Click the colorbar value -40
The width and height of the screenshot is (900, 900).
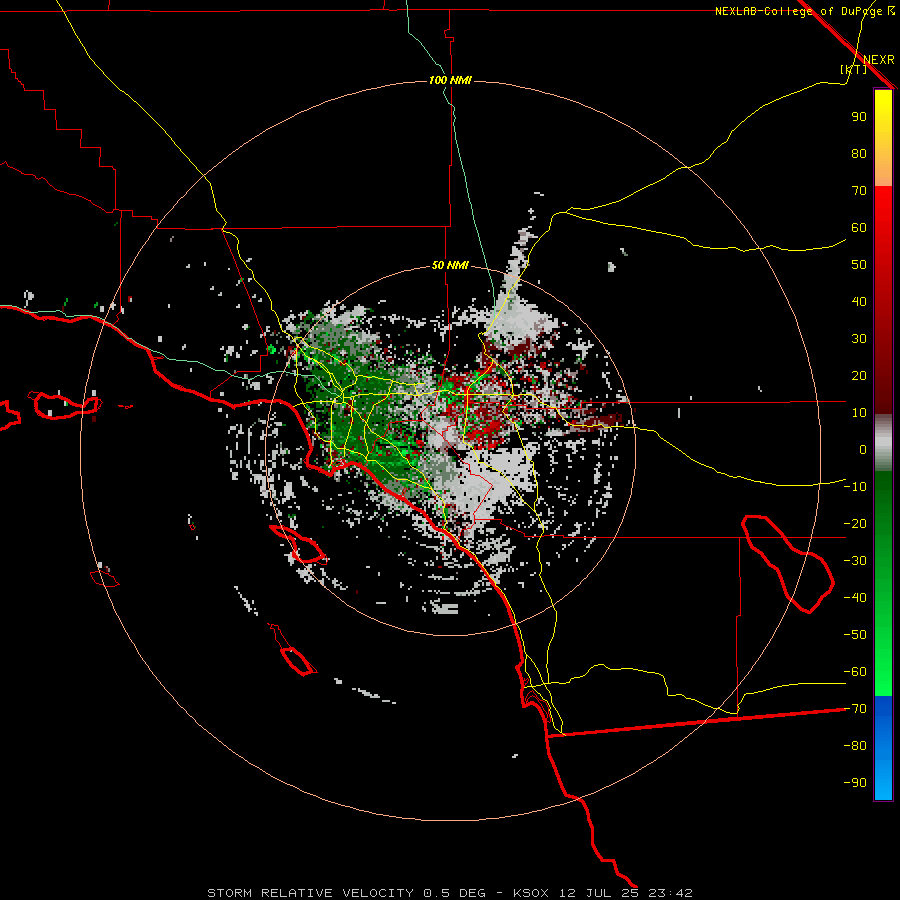855,598
